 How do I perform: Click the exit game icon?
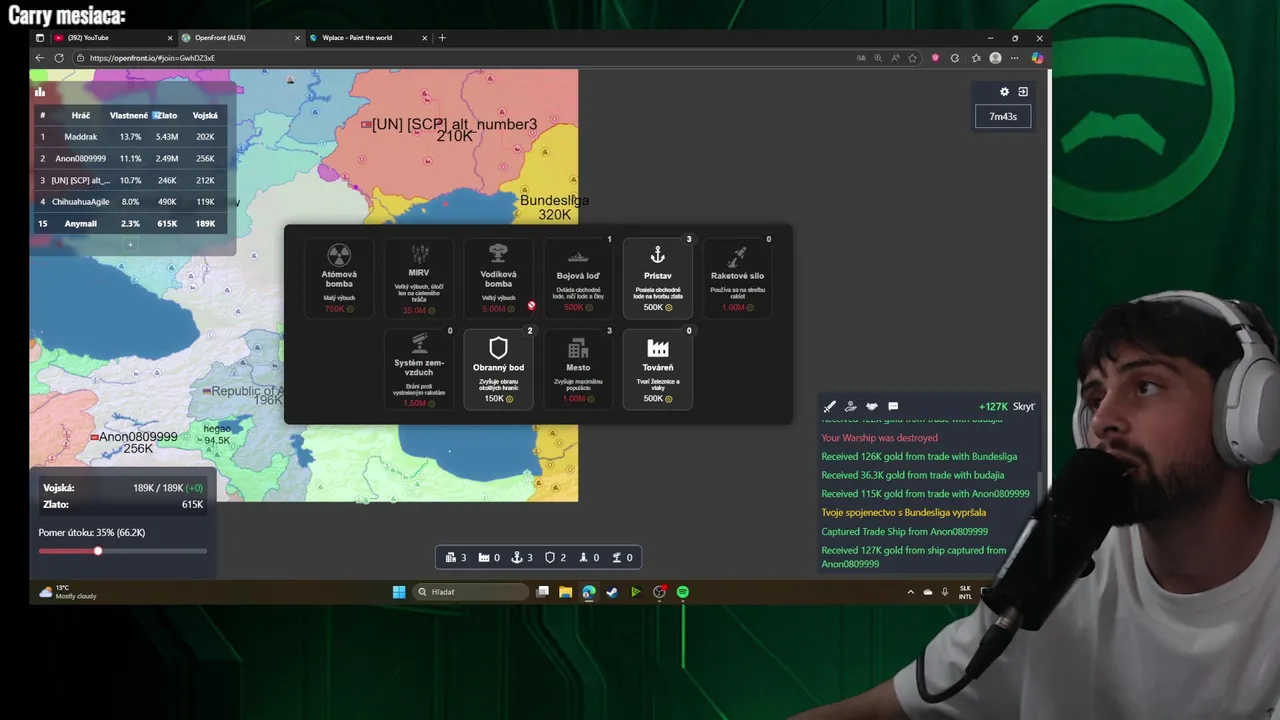coord(1023,91)
